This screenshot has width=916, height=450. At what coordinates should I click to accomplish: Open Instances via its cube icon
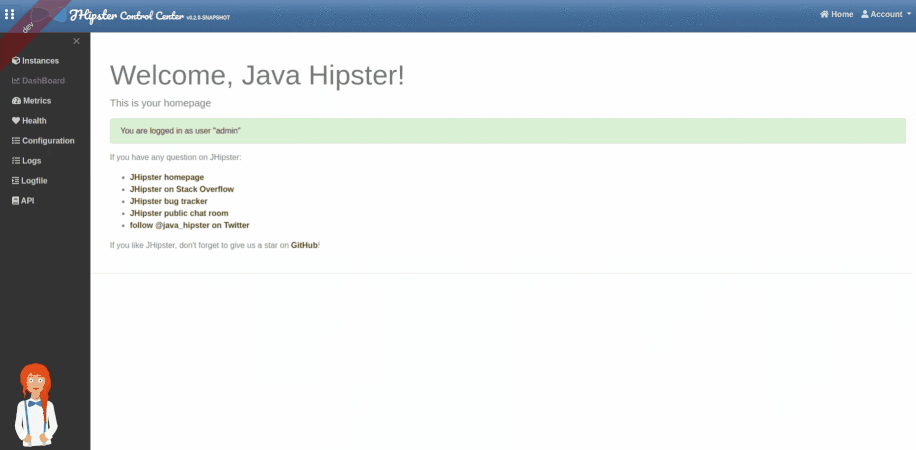tap(15, 61)
